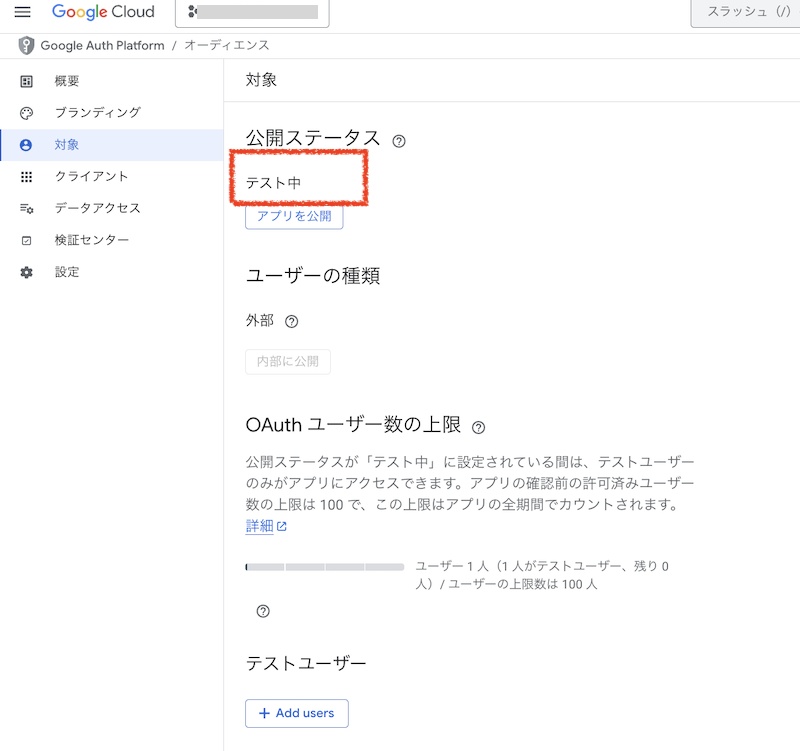Click the Google Auth Platform shield icon
The image size is (800, 751).
click(x=26, y=46)
